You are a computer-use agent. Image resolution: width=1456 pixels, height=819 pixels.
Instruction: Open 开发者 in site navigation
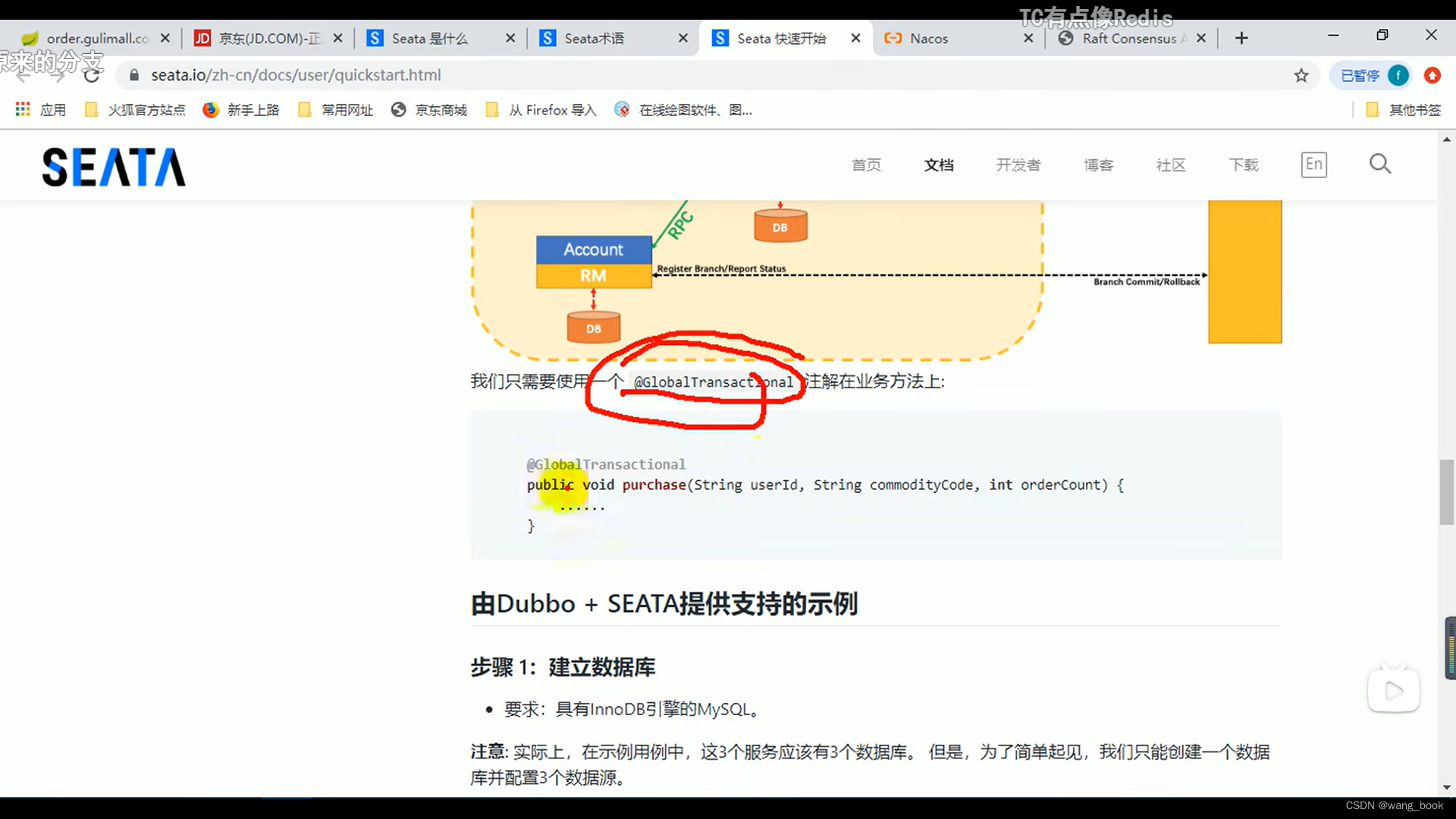tap(1018, 165)
